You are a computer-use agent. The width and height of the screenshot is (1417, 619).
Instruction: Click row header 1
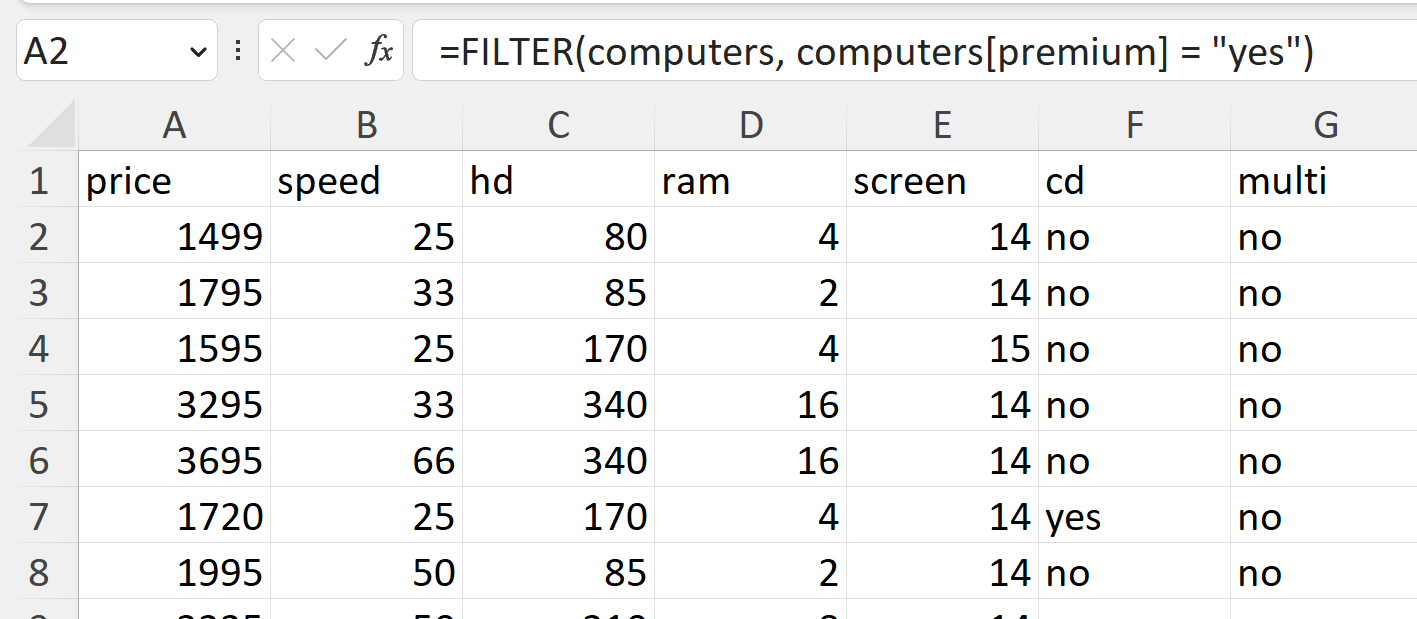(38, 181)
